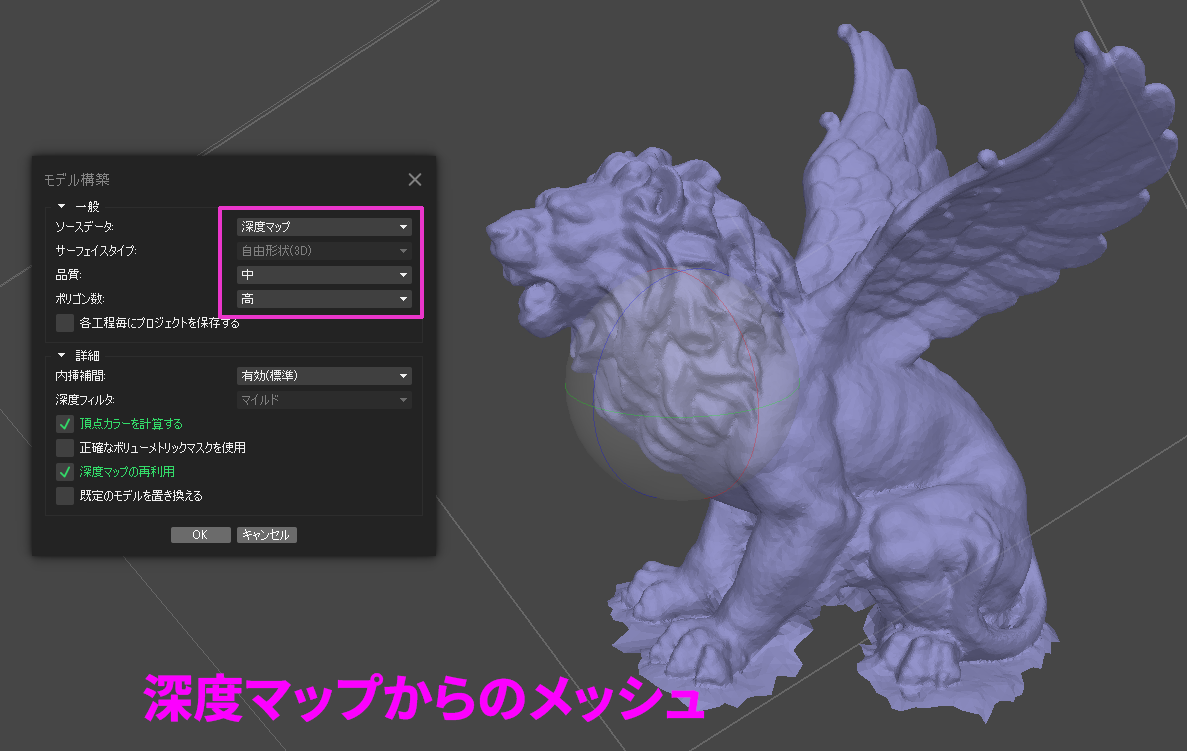Open the ソースデータ dropdown showing 深度マップ
The image size is (1187, 751).
point(324,226)
